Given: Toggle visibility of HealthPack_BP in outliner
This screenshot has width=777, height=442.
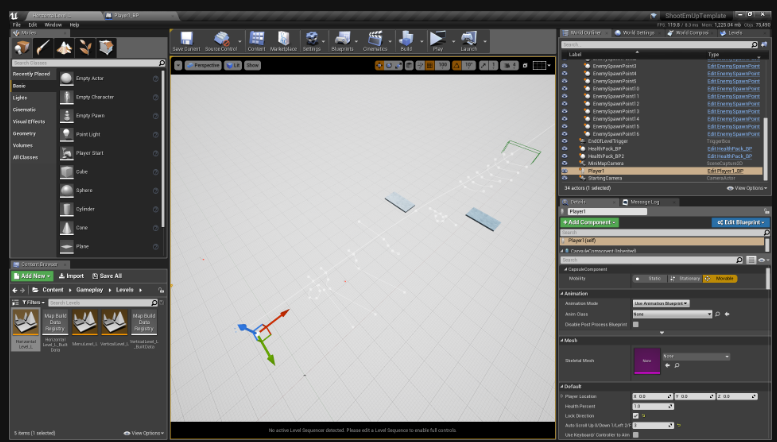Looking at the screenshot, I should coord(564,149).
